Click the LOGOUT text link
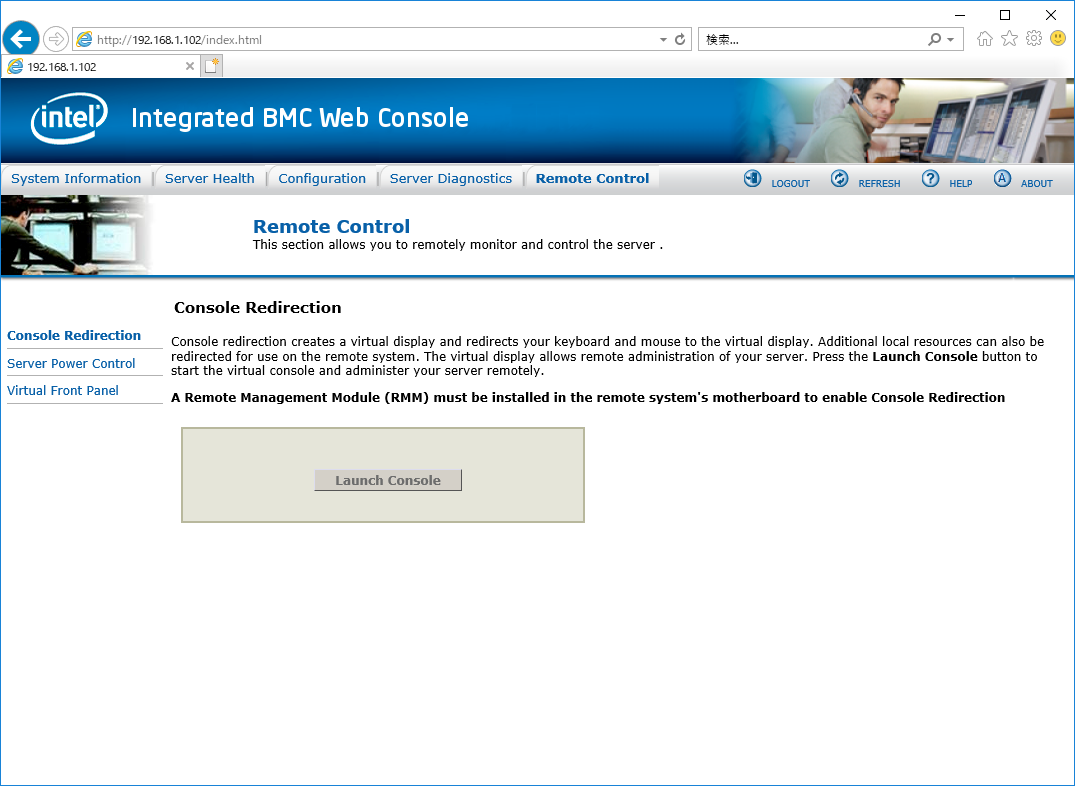Viewport: 1075px width, 786px height. 790,184
